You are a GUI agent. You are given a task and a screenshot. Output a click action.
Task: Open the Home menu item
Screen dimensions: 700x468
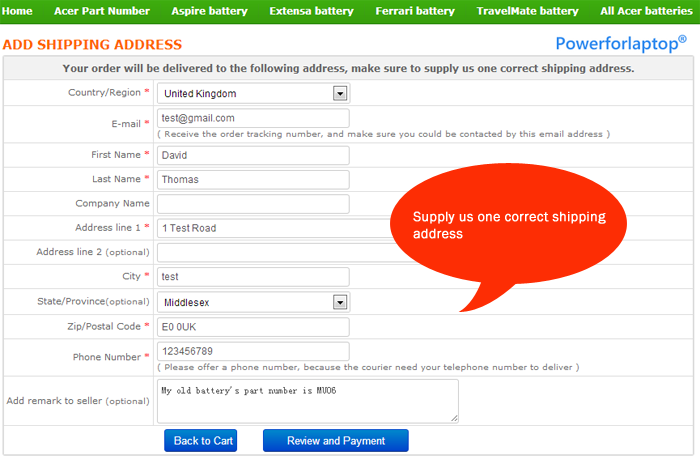(x=18, y=11)
